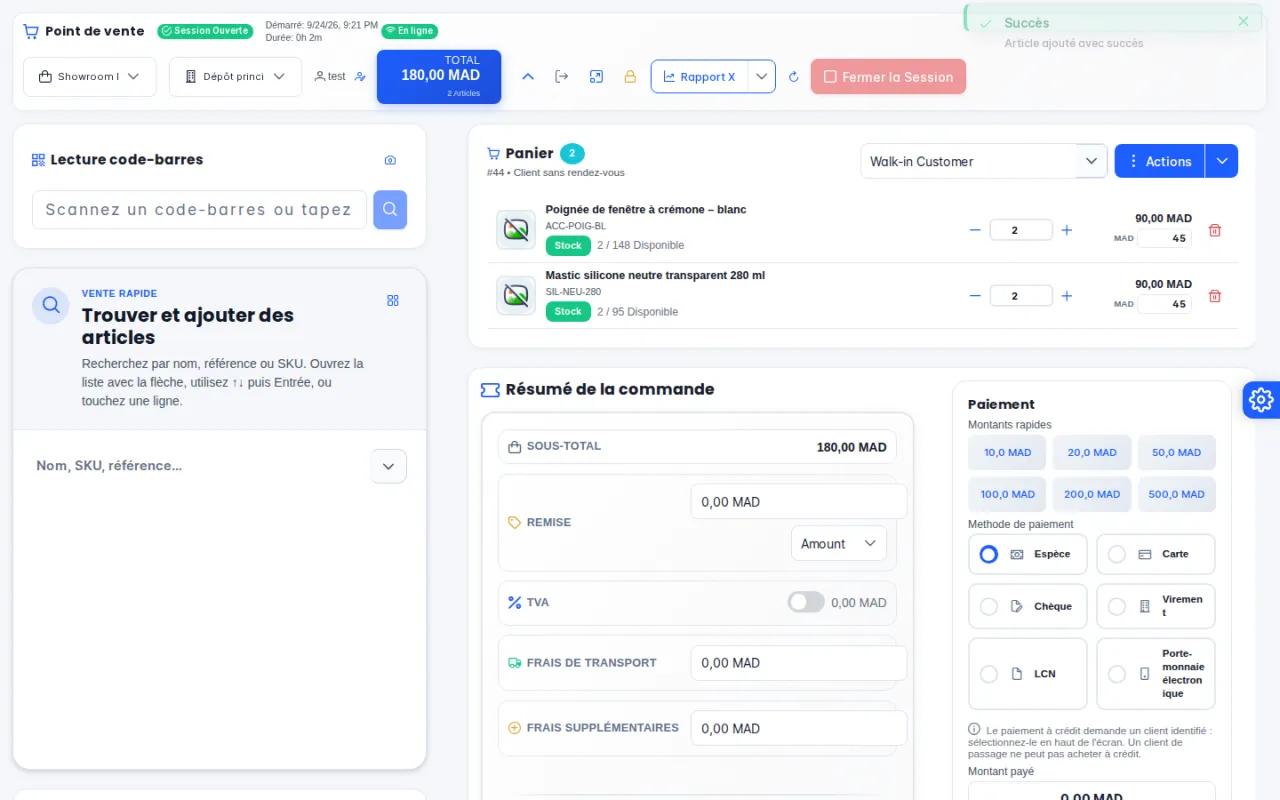Image resolution: width=1280 pixels, height=800 pixels.
Task: Click the logout arrow icon in header
Action: point(562,77)
